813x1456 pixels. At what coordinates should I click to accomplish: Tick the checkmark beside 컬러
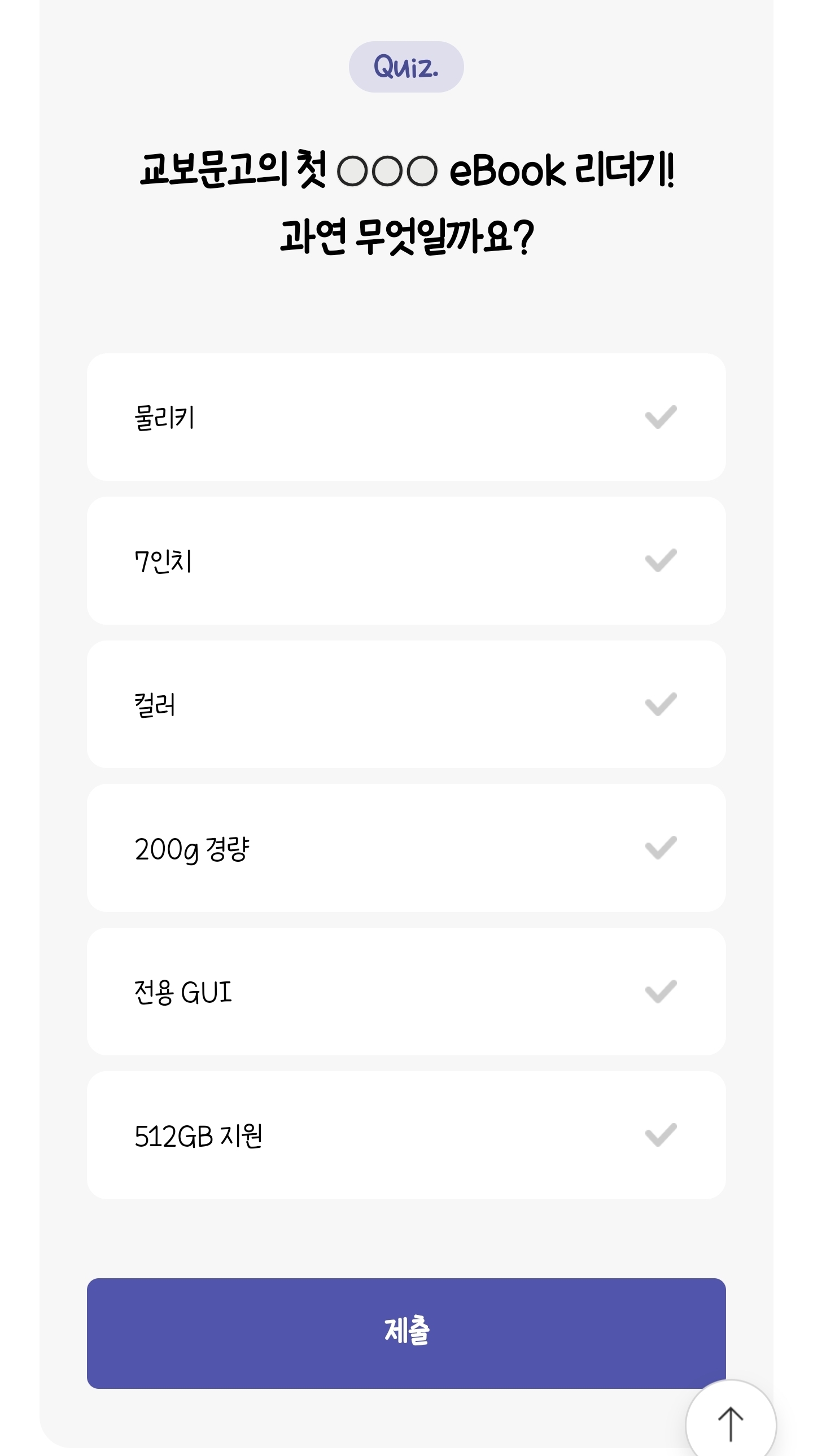[661, 704]
